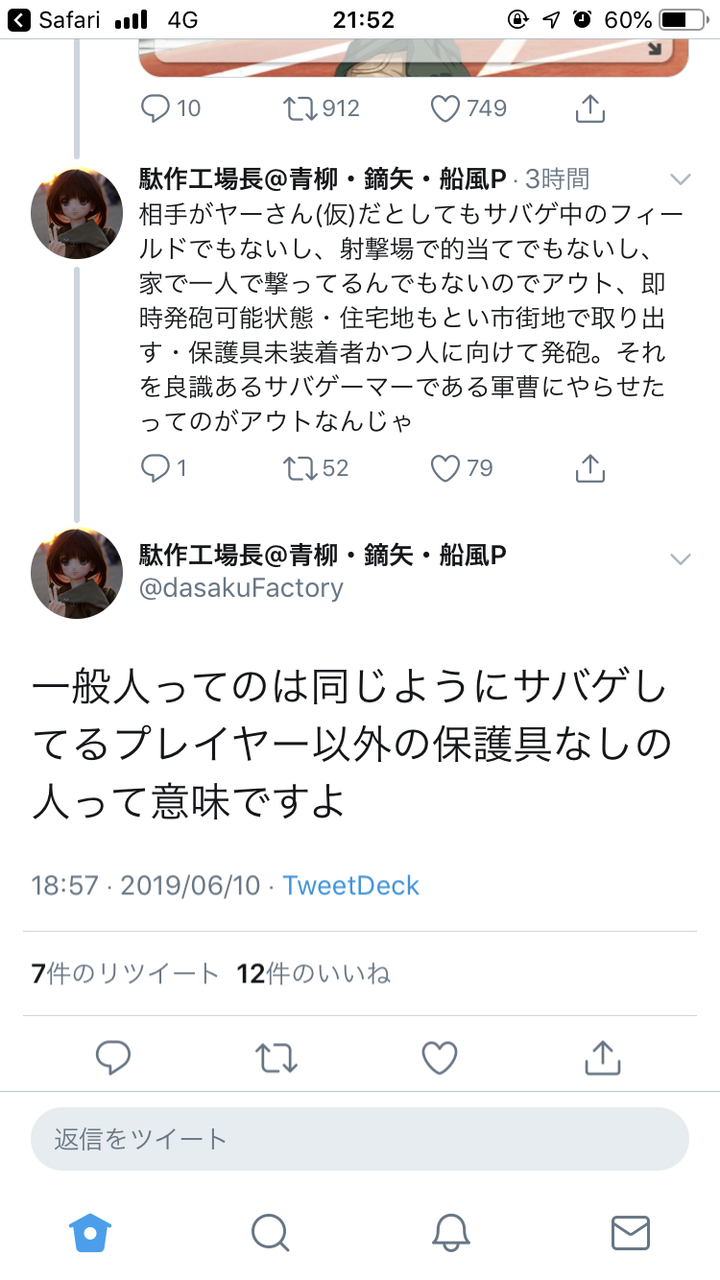
Task: Expand chevron menu on the main tweet
Action: [680, 558]
